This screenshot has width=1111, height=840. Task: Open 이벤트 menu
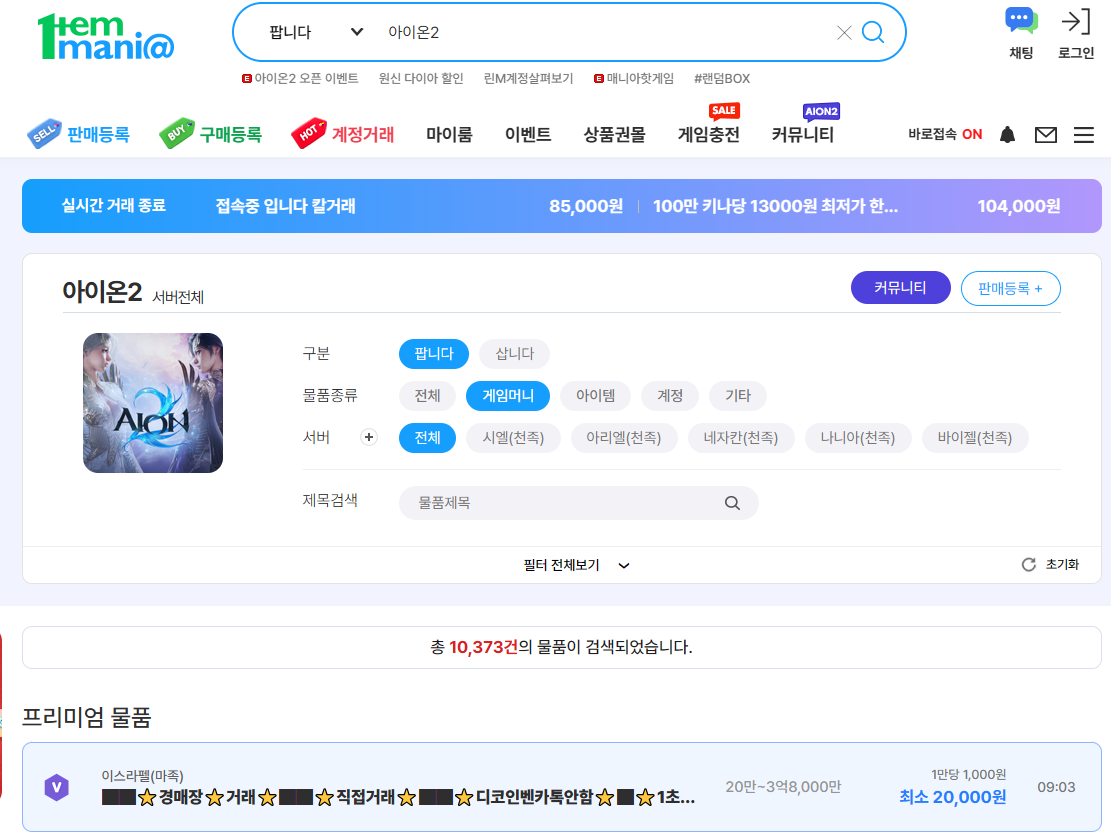(528, 134)
